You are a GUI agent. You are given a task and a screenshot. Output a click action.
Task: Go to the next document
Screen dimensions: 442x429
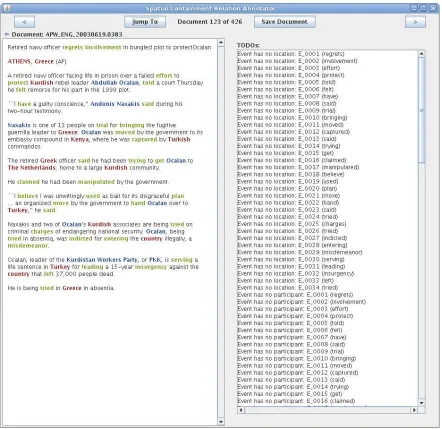pos(415,22)
